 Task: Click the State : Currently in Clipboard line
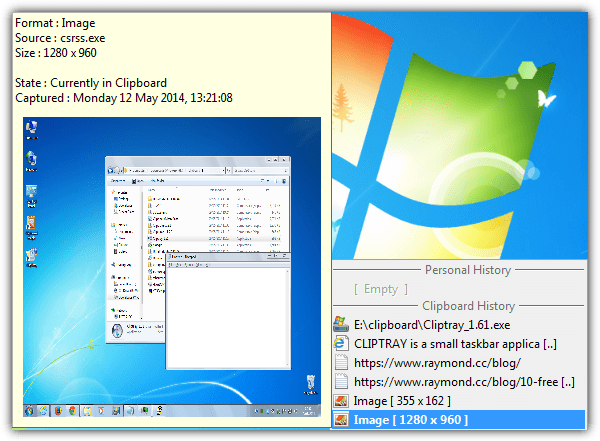91,83
